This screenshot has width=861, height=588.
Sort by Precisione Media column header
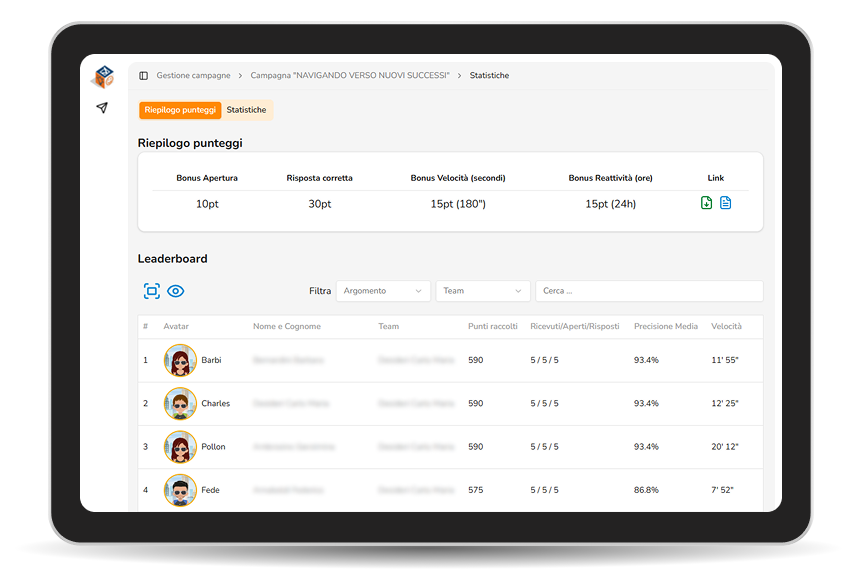click(x=666, y=326)
